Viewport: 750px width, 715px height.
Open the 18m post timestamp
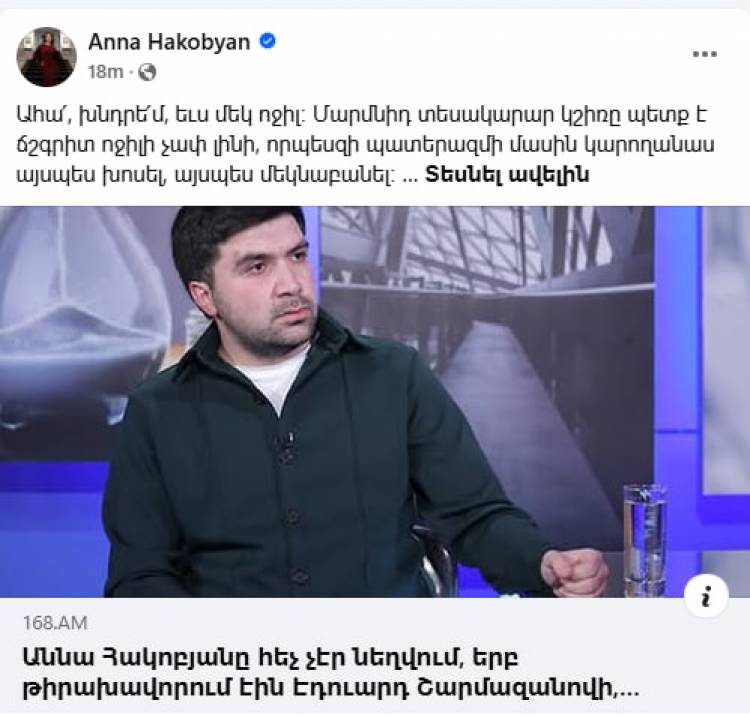(105, 72)
